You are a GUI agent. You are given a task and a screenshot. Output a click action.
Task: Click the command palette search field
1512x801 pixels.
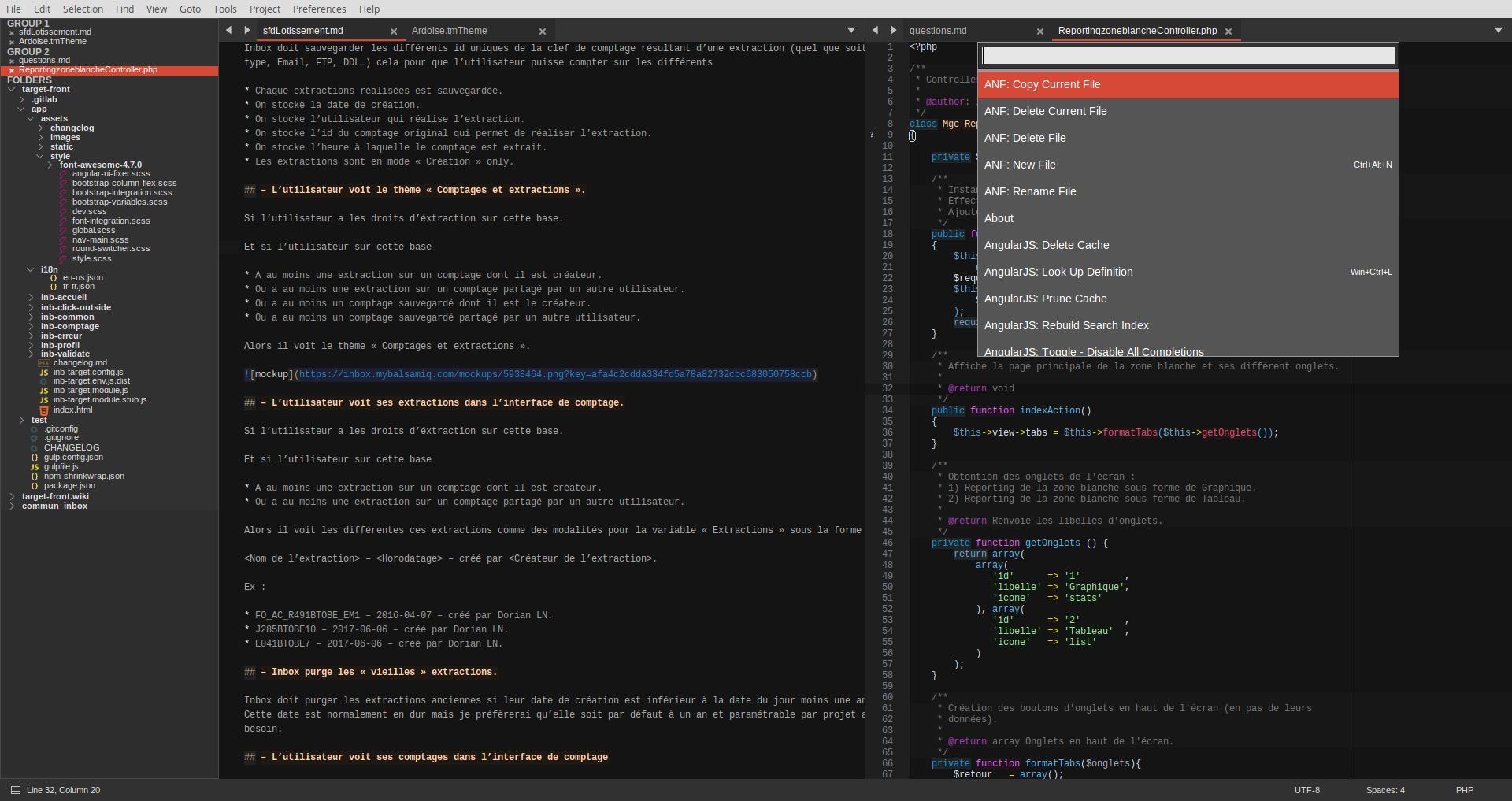point(1188,56)
